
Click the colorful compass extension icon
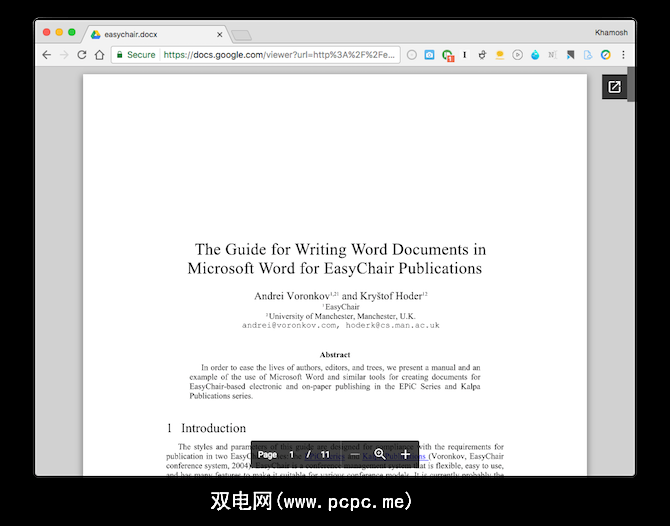click(605, 55)
